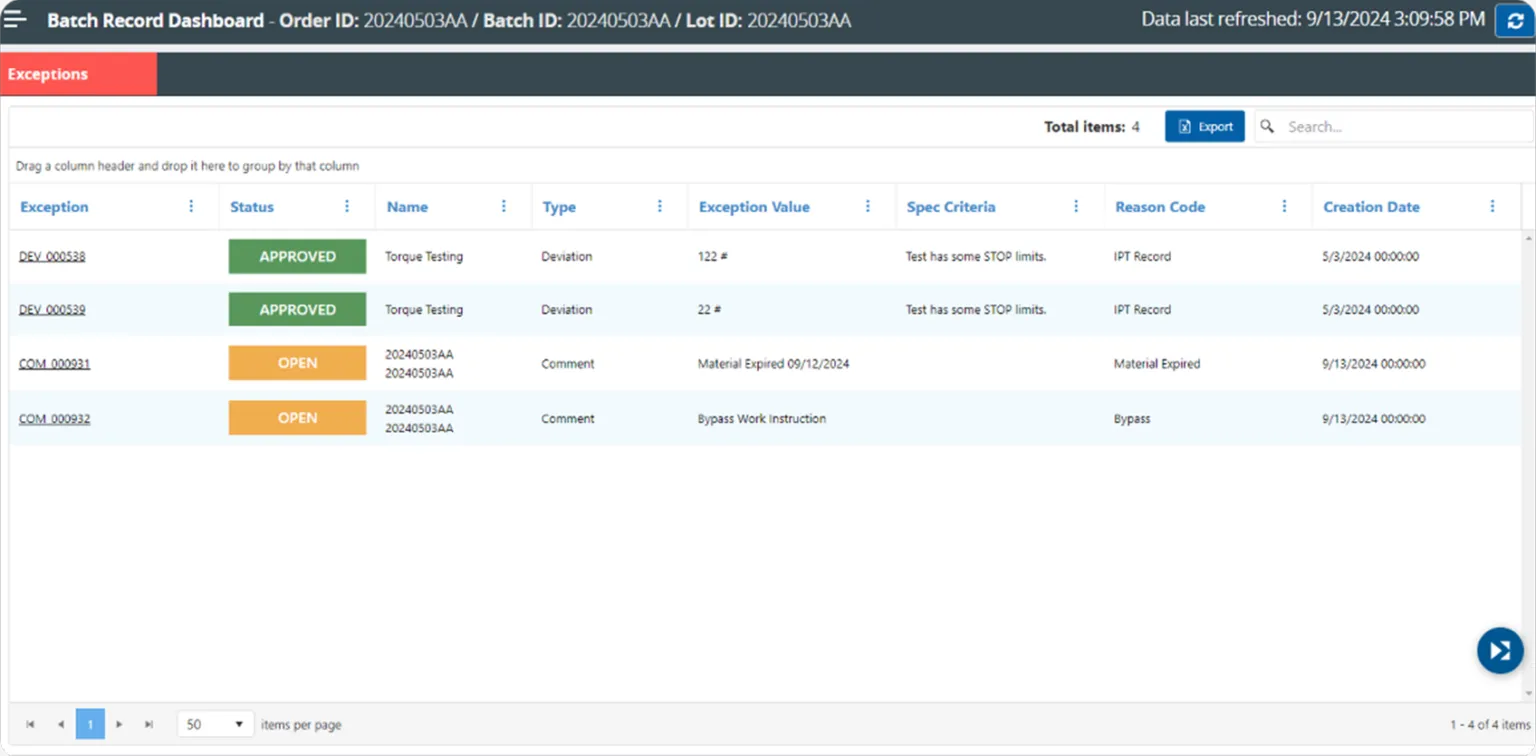Open the Spec Criteria column options menu
Viewport: 1536px width, 756px height.
click(x=1076, y=207)
